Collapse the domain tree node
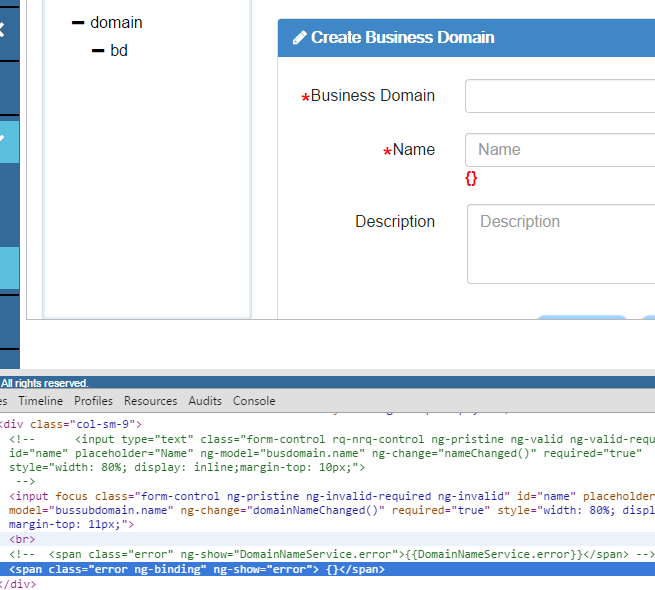 pos(78,23)
